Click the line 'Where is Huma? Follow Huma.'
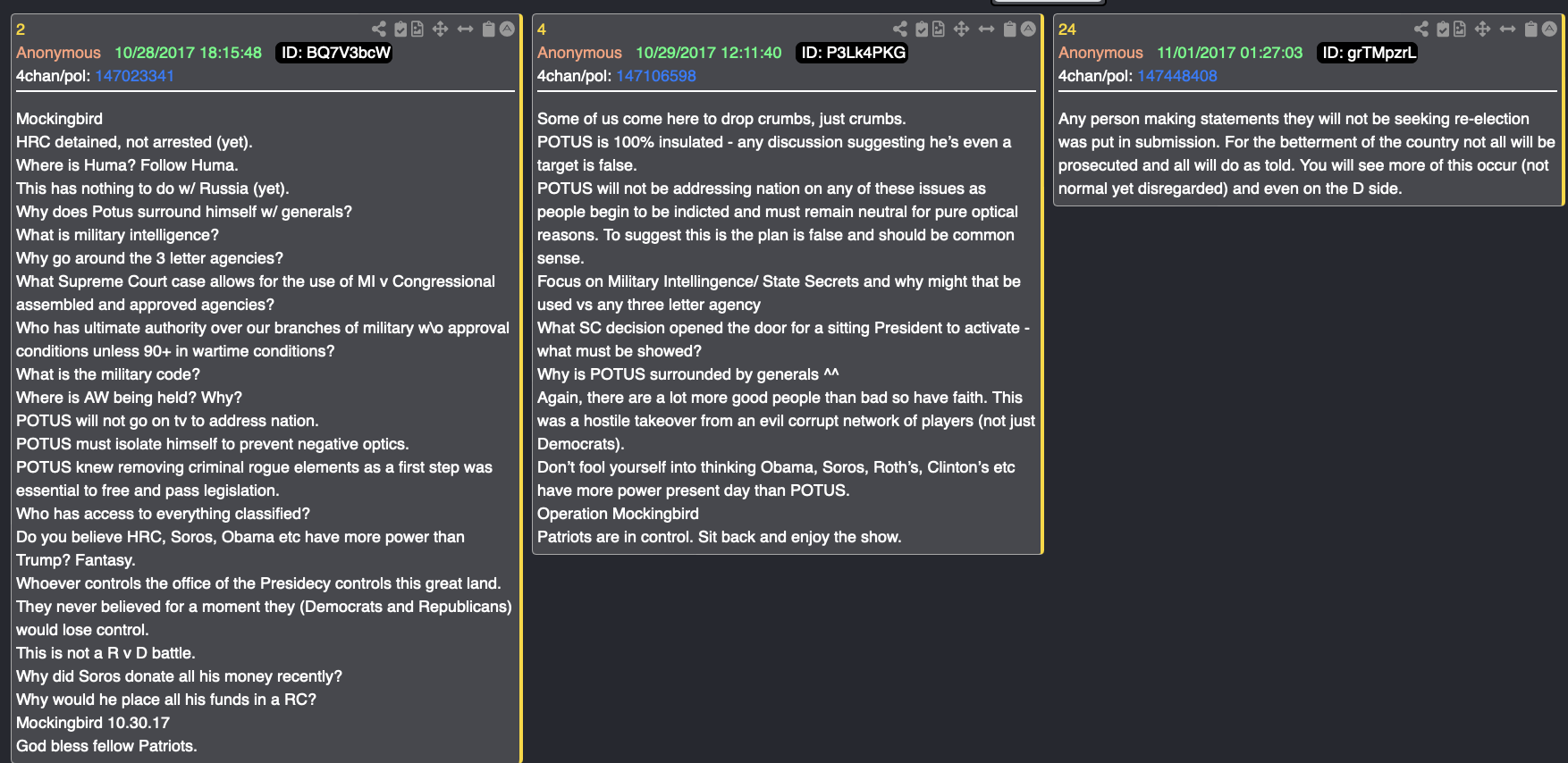Viewport: 1568px width, 763px height. click(x=127, y=165)
